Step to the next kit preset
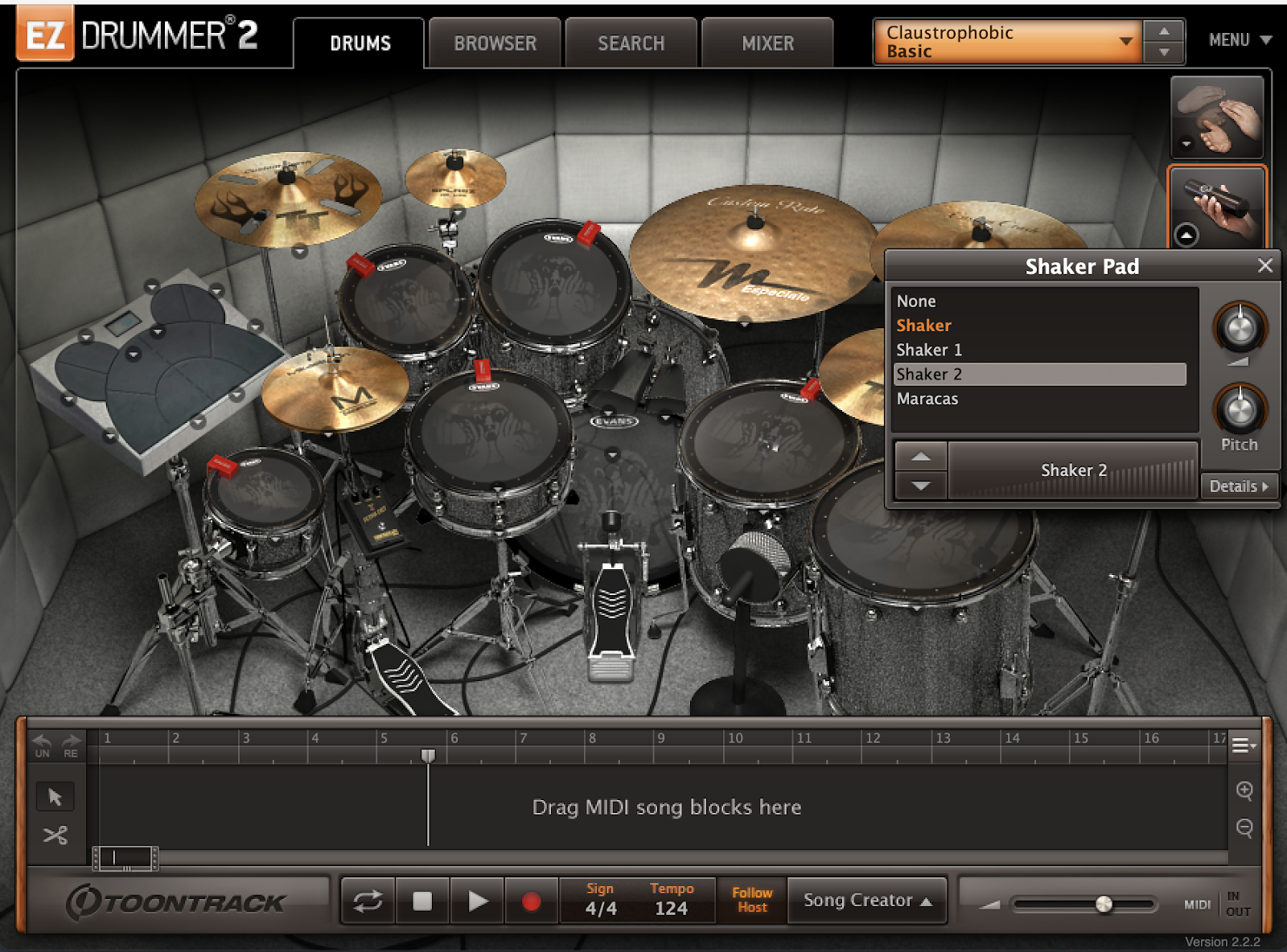The height and width of the screenshot is (952, 1287). point(1164,52)
